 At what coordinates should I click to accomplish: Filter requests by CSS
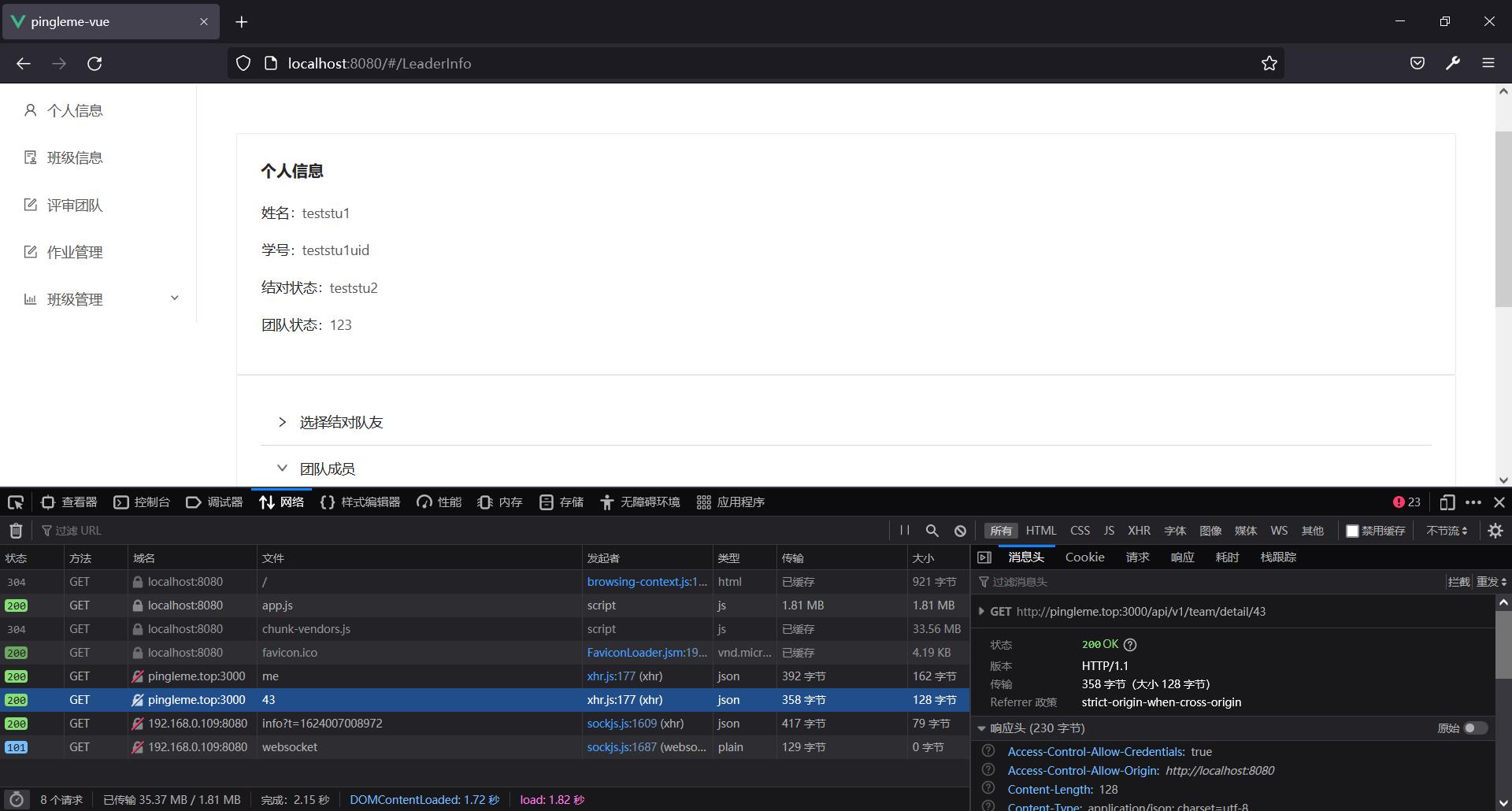[x=1080, y=531]
